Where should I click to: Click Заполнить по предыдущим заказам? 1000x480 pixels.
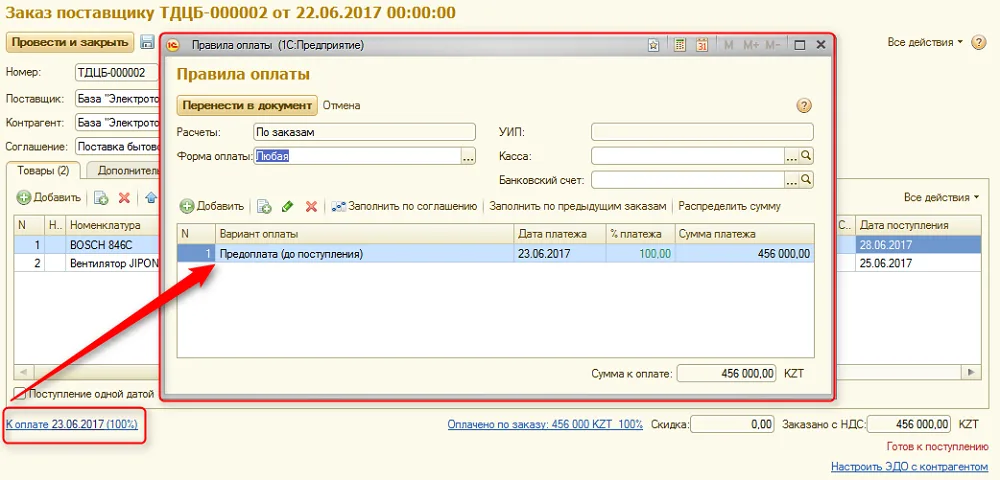click(578, 206)
